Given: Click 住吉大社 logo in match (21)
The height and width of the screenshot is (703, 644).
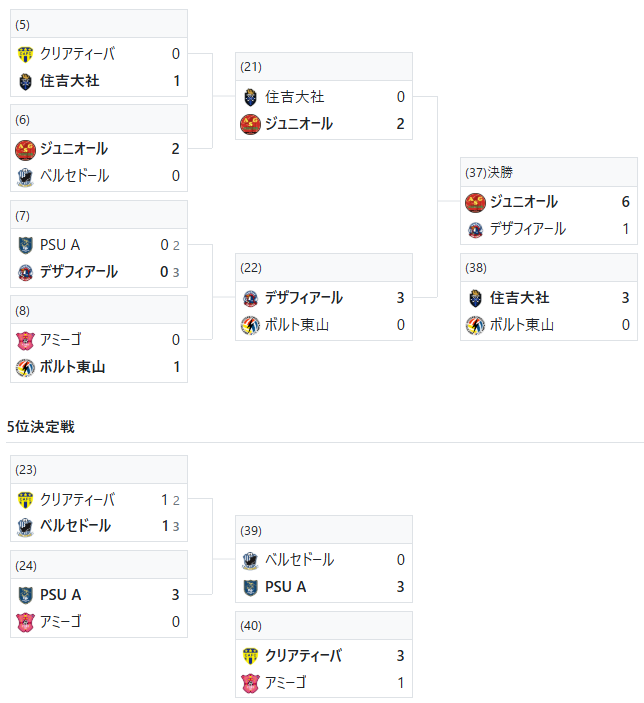Looking at the screenshot, I should point(250,97).
